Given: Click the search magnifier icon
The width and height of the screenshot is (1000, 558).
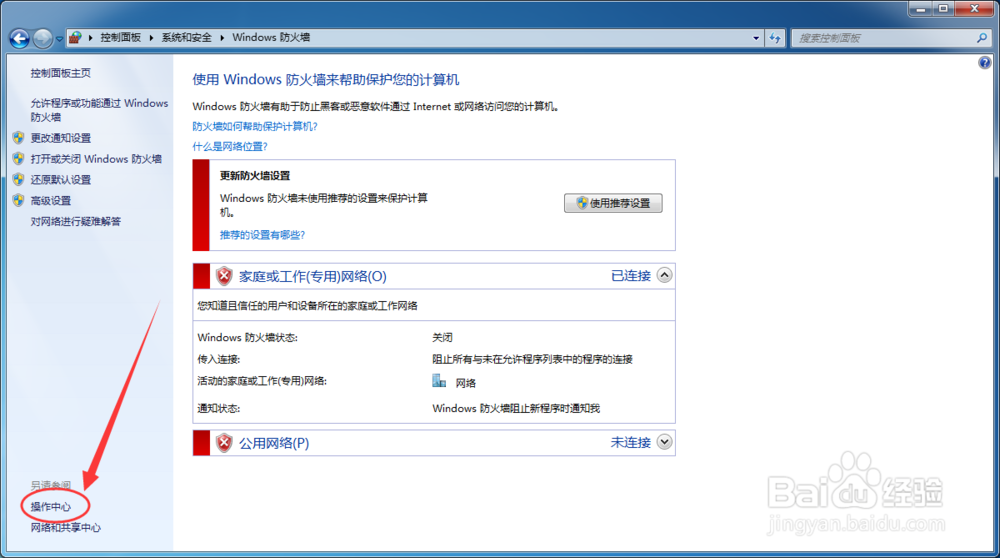Looking at the screenshot, I should (982, 38).
